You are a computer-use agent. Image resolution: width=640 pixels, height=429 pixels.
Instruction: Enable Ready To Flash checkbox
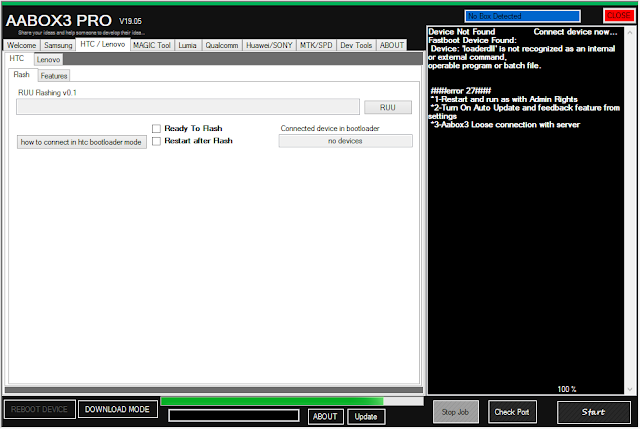(156, 129)
